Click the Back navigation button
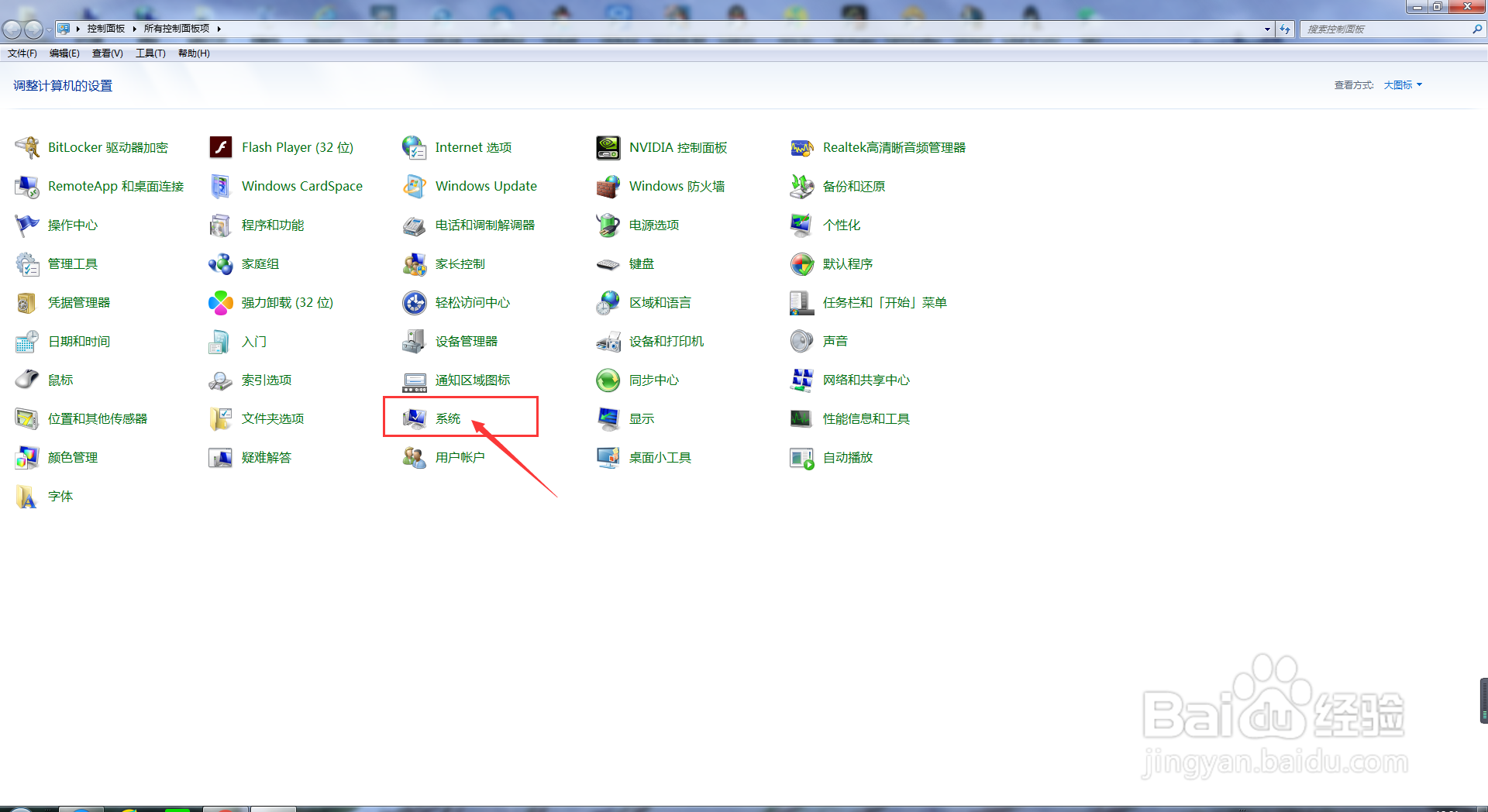 tap(12, 29)
